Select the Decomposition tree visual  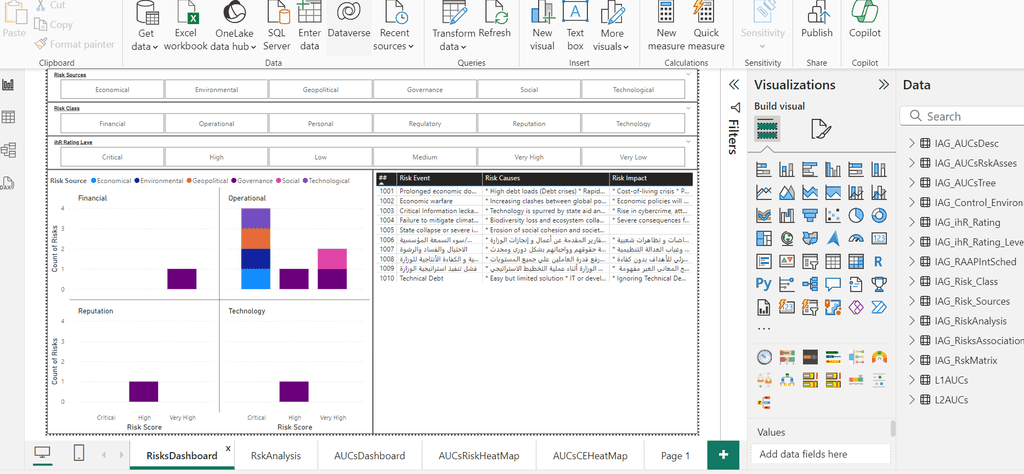click(x=810, y=283)
